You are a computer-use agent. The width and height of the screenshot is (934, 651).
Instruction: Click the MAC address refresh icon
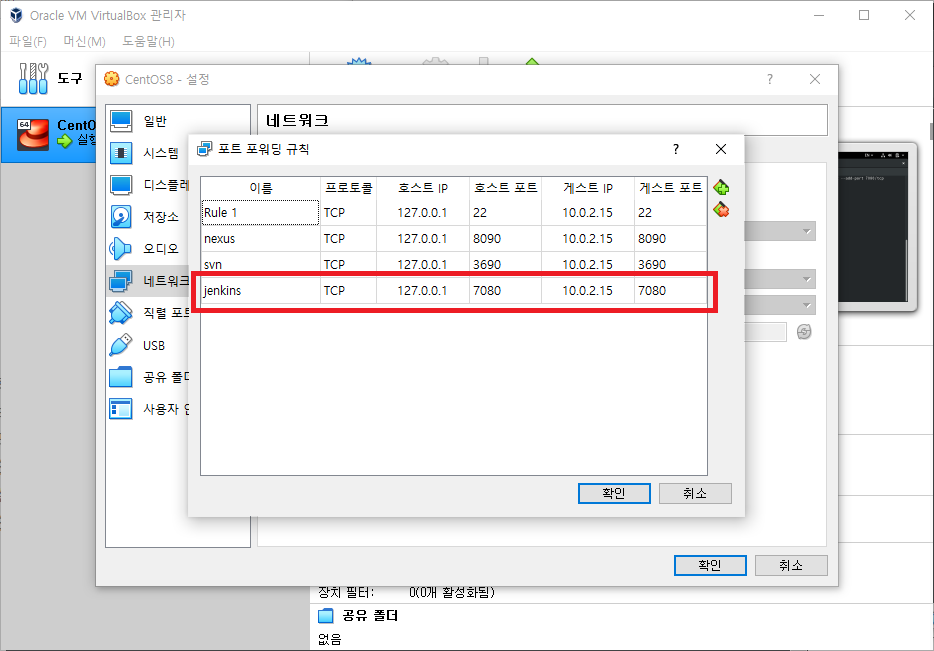coord(804,332)
